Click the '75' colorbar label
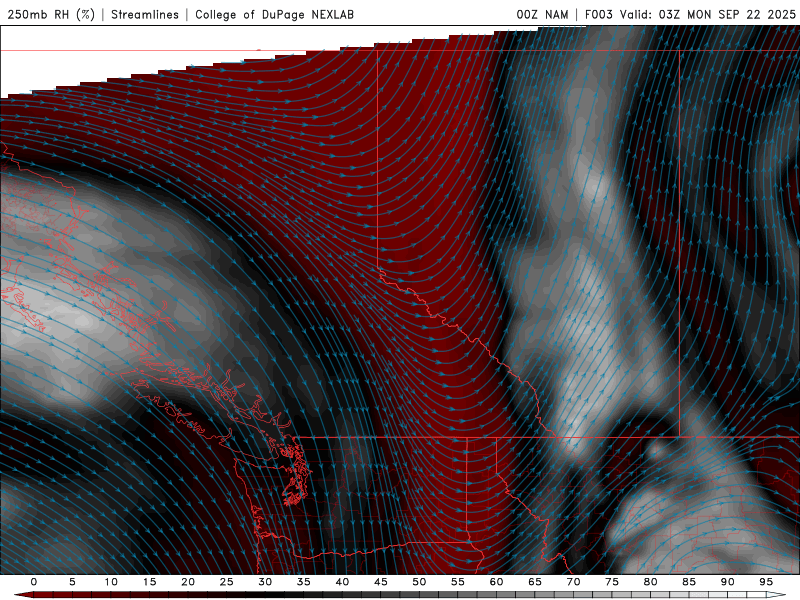Screen dimensions: 800x600 [x=612, y=582]
